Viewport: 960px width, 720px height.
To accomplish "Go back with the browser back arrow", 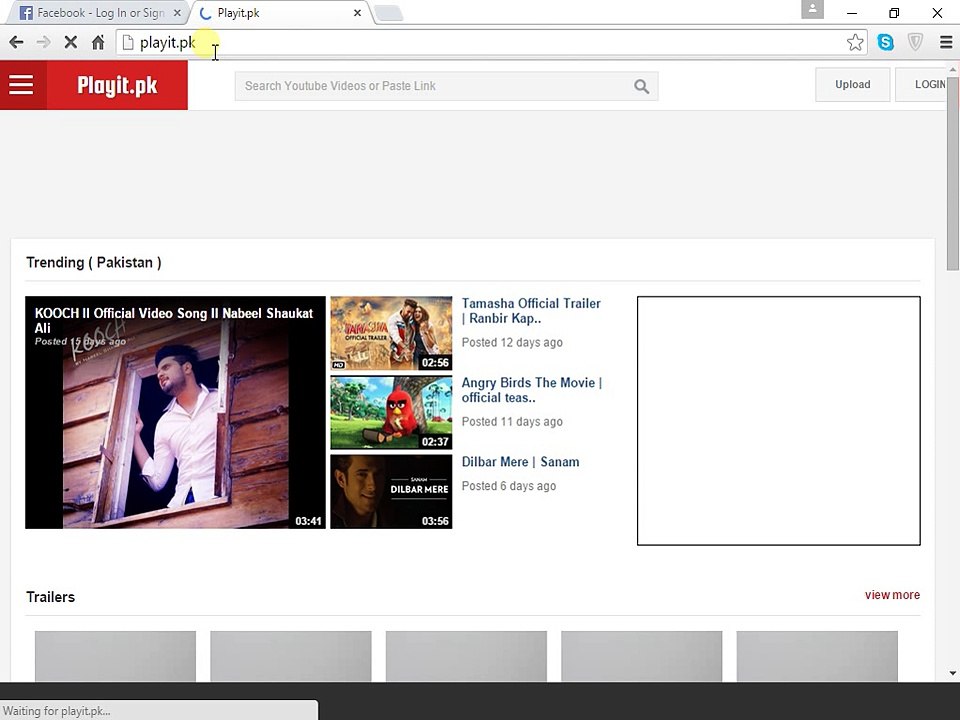I will (17, 42).
